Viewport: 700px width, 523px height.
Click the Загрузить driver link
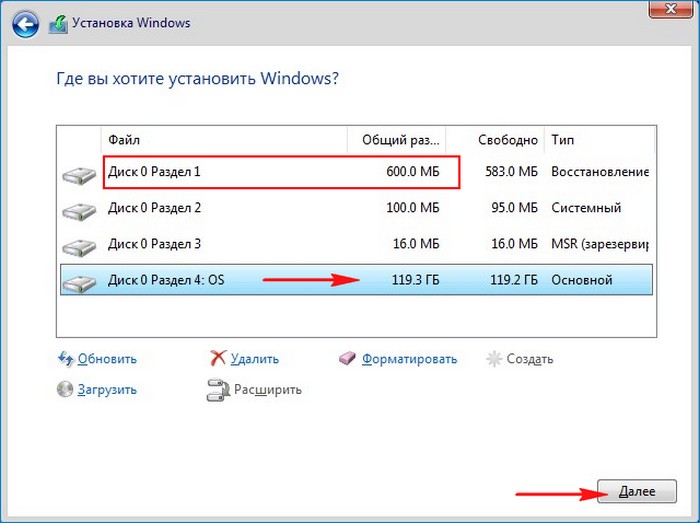coord(107,390)
